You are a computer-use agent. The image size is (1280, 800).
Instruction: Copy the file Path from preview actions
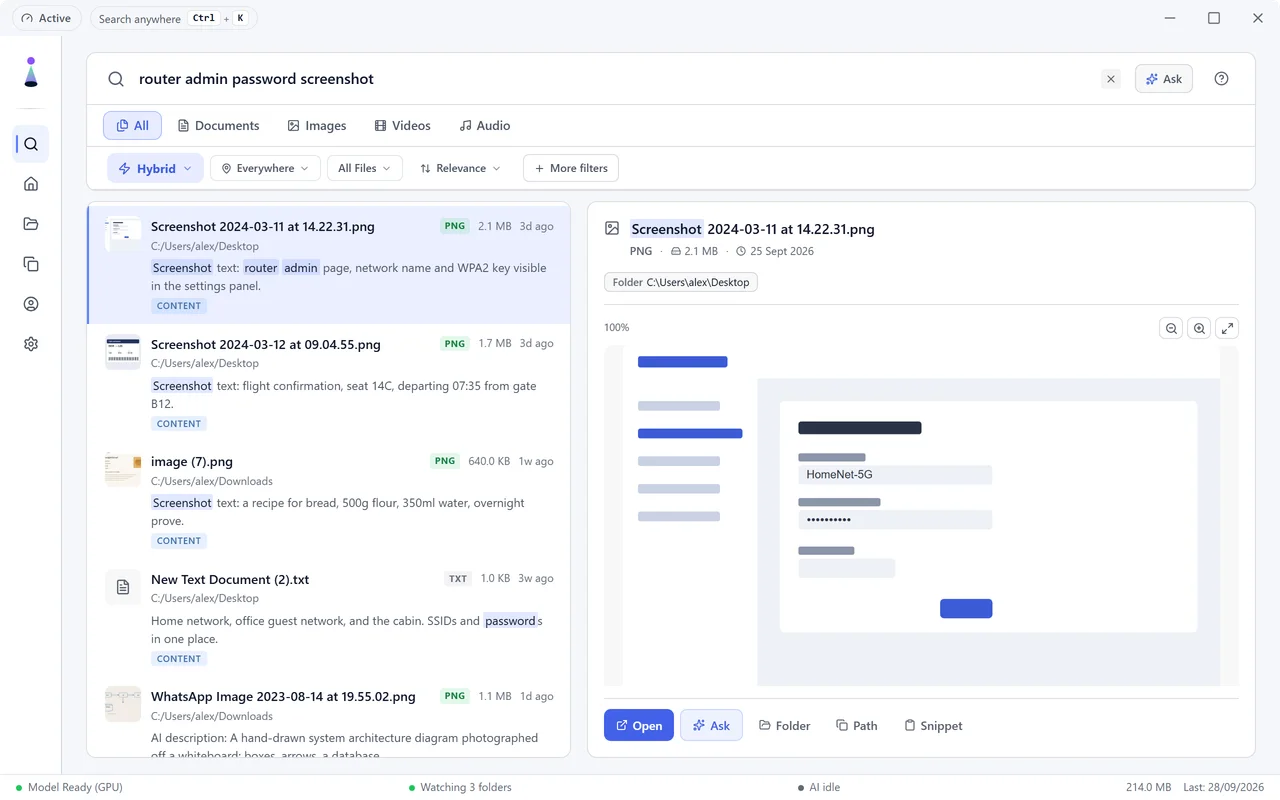point(857,725)
